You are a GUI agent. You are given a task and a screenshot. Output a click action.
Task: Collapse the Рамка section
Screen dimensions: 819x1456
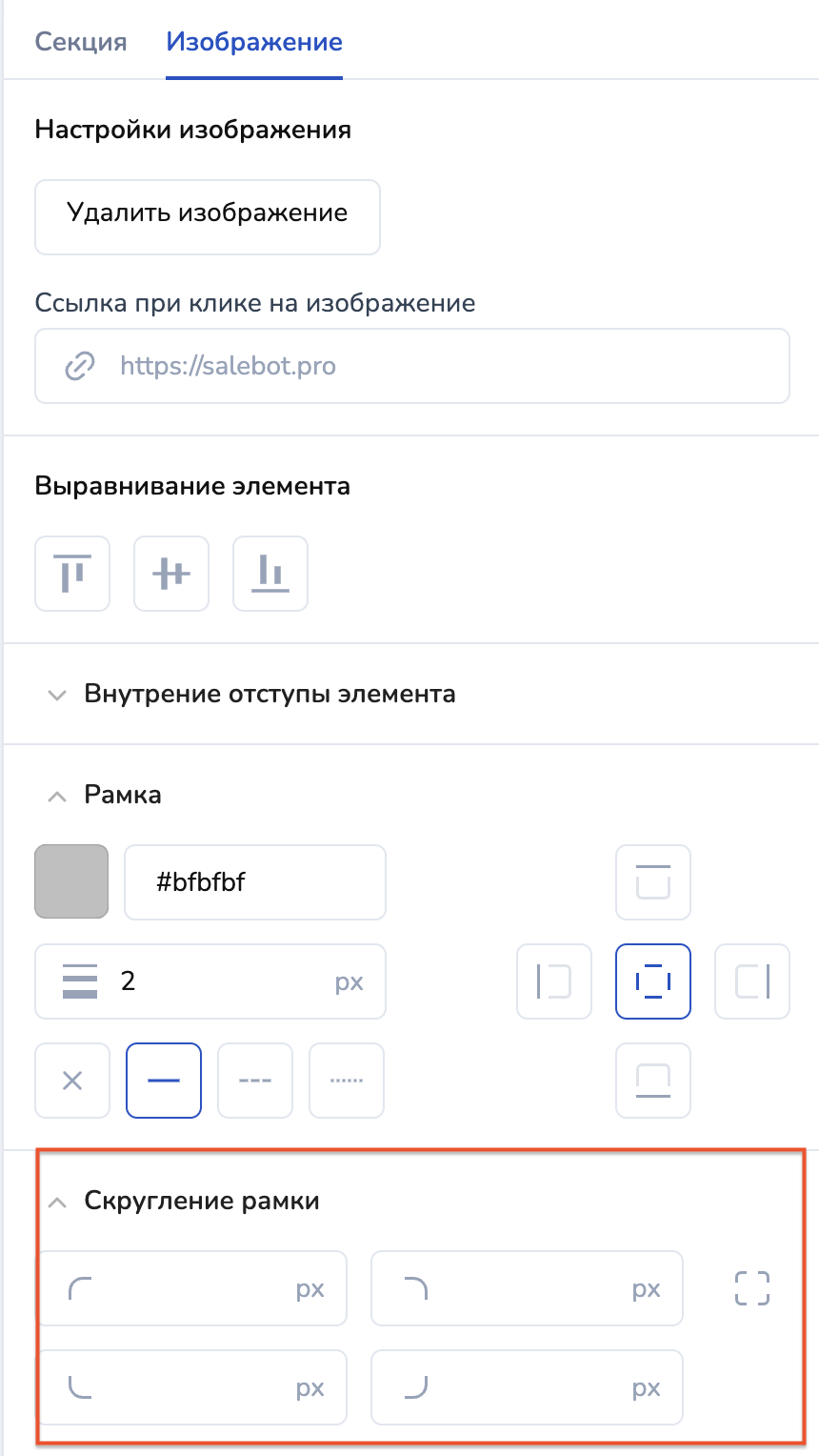(x=57, y=796)
